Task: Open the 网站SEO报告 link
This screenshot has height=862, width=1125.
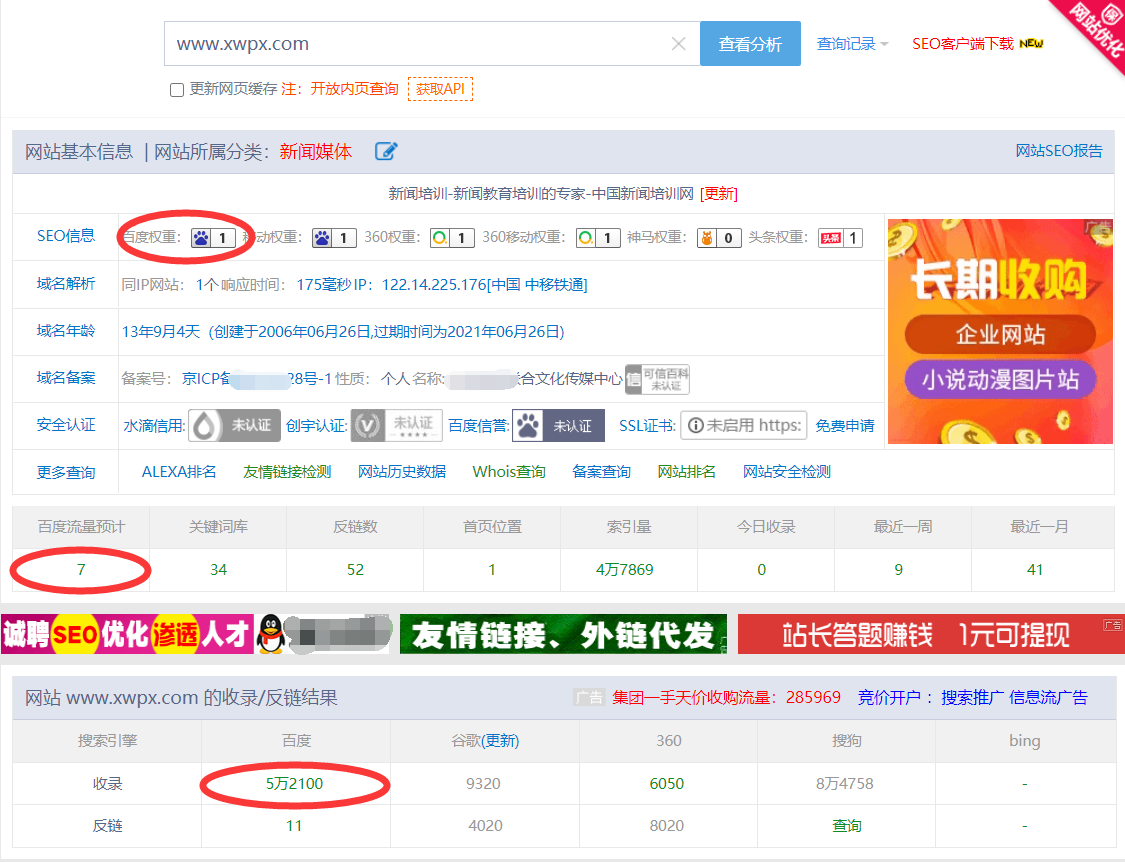Action: point(1058,151)
